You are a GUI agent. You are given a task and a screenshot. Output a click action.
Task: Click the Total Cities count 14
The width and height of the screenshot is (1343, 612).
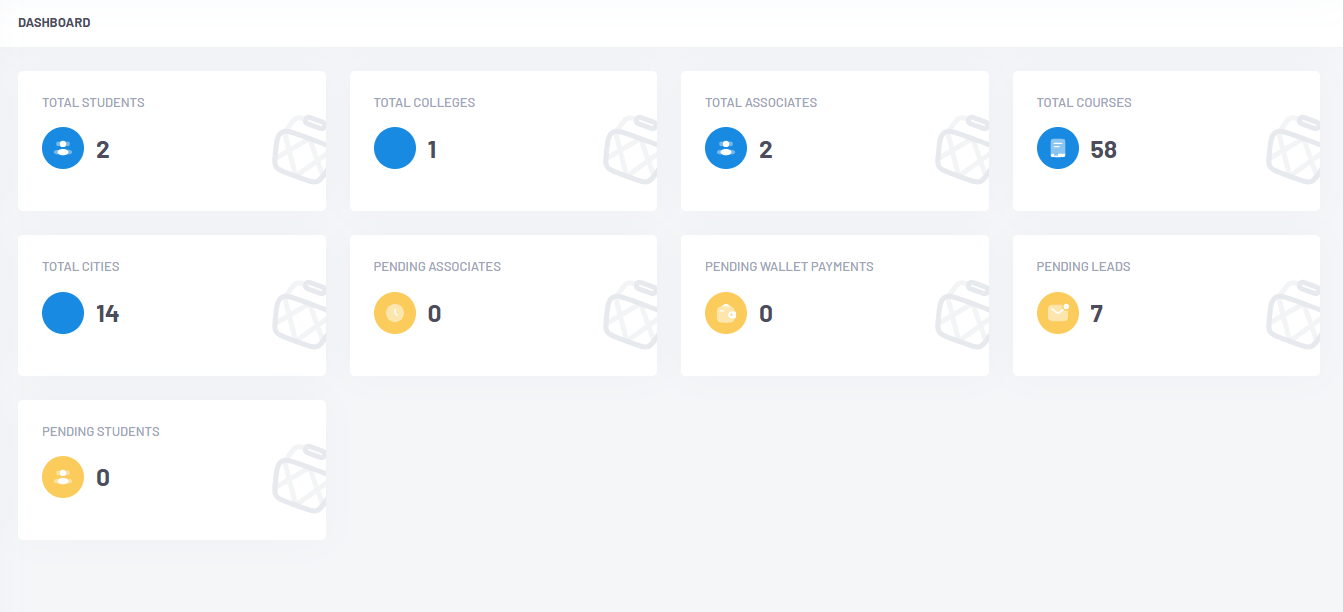[x=107, y=314]
